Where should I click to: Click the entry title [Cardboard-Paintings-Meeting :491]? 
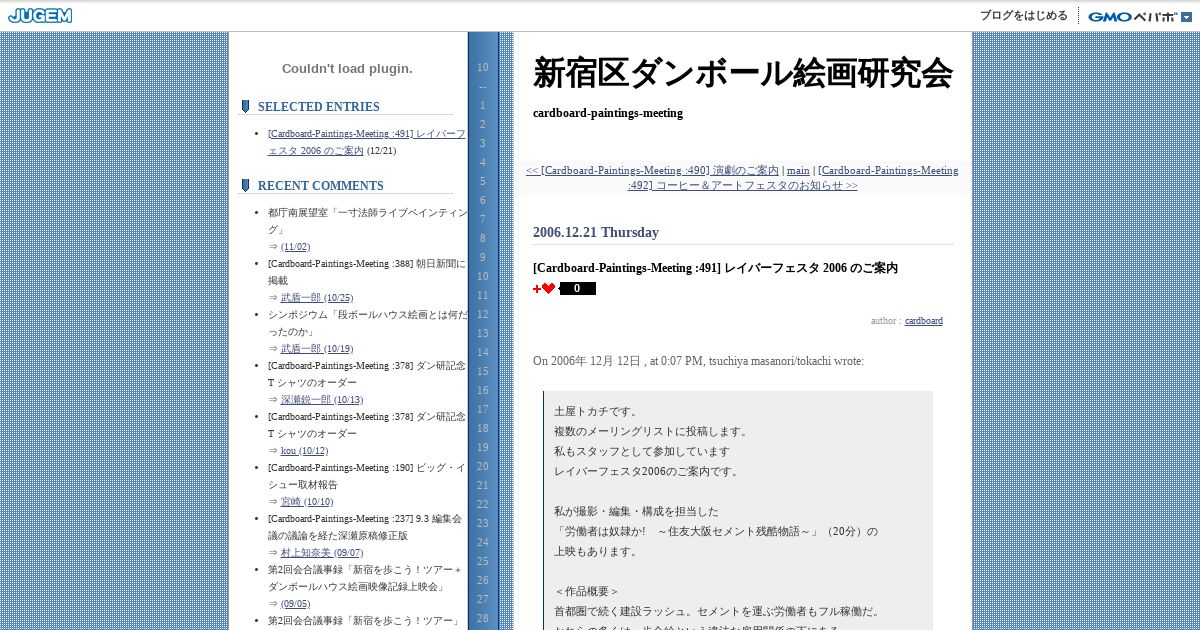715,268
